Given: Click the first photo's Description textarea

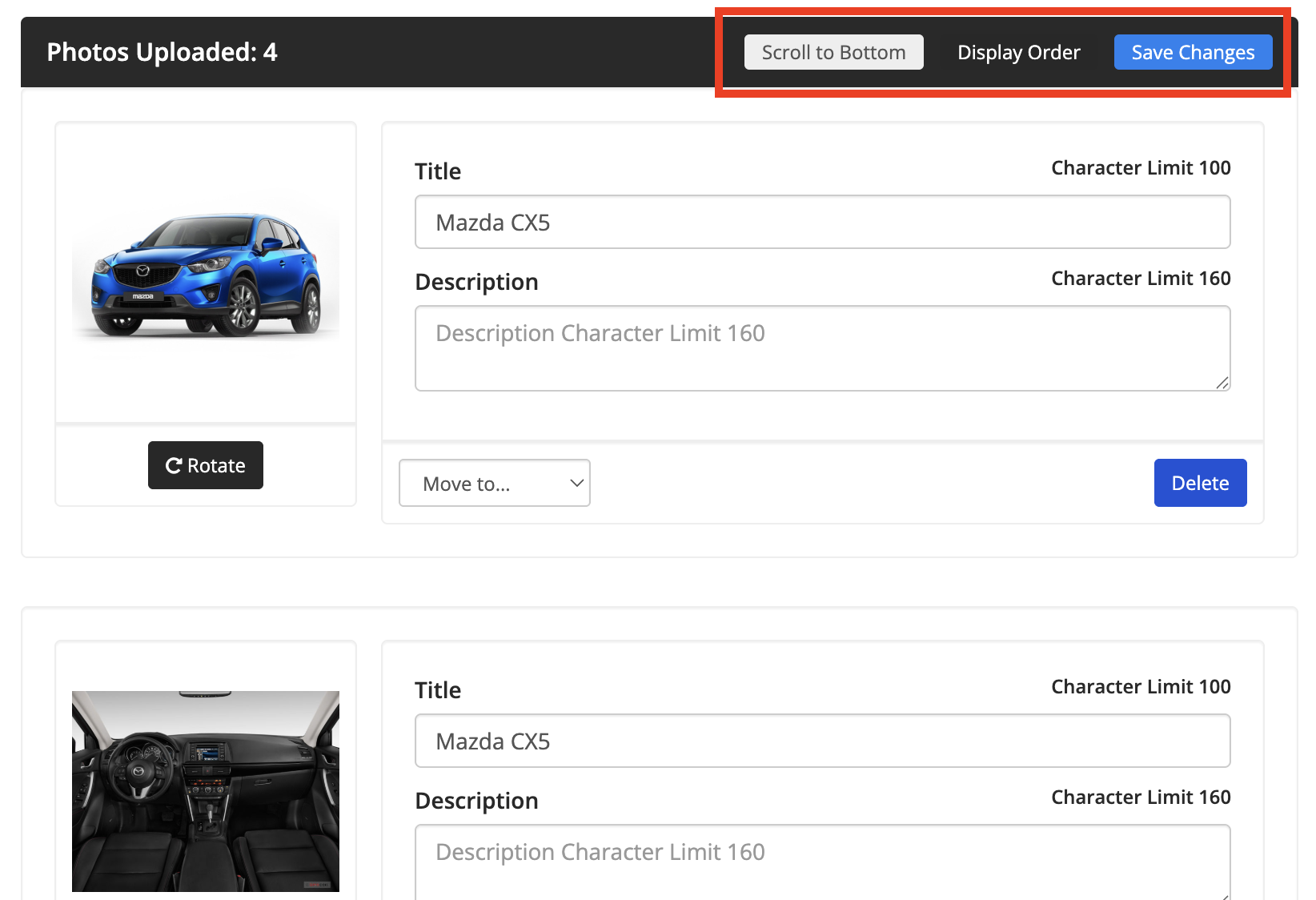Looking at the screenshot, I should point(822,348).
